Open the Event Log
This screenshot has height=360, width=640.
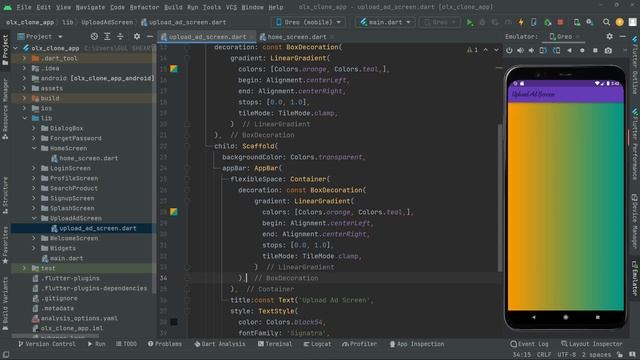pos(529,344)
